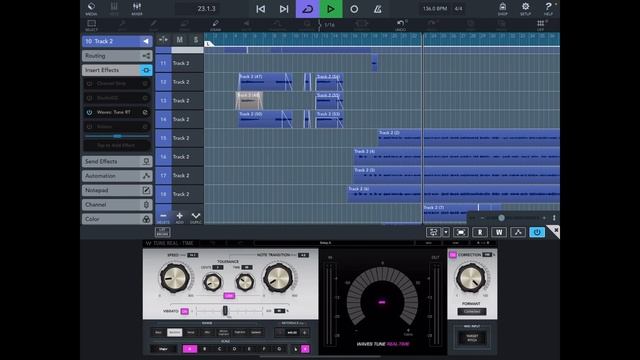Open the Mixer from the top bar
This screenshot has width=640, height=360.
pyautogui.click(x=137, y=8)
